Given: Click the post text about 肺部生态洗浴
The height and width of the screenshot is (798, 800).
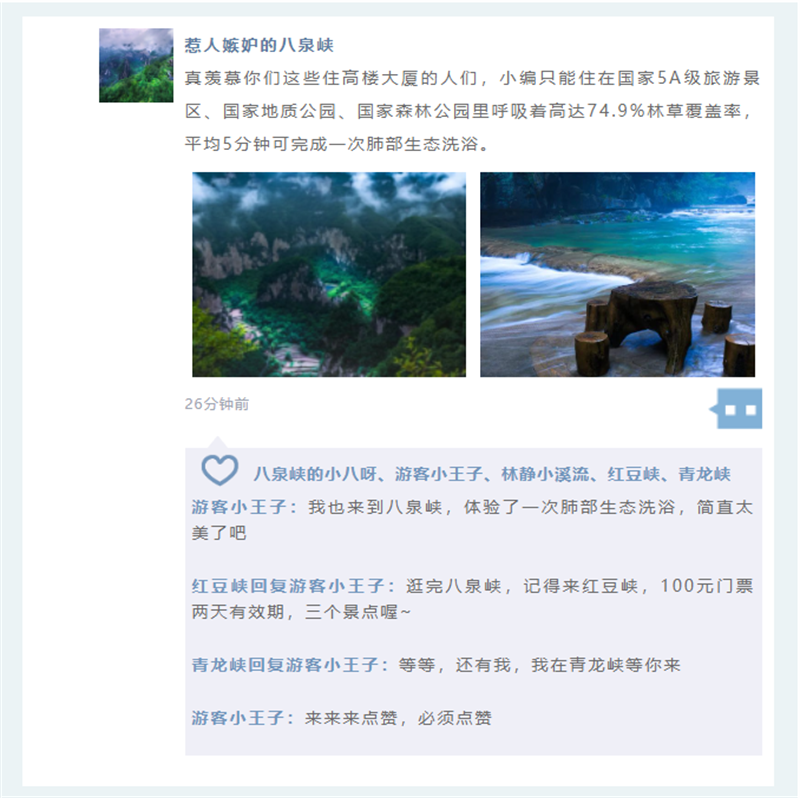Looking at the screenshot, I should click(472, 111).
